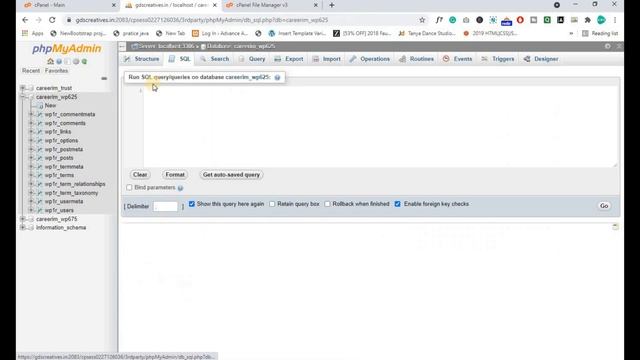
Task: Select the wpfr_term_relationships table
Action: (x=75, y=184)
